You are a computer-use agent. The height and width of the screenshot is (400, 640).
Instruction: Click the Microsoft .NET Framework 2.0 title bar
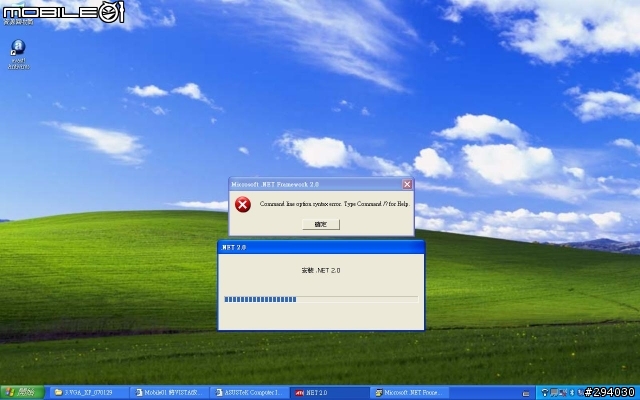coord(321,184)
